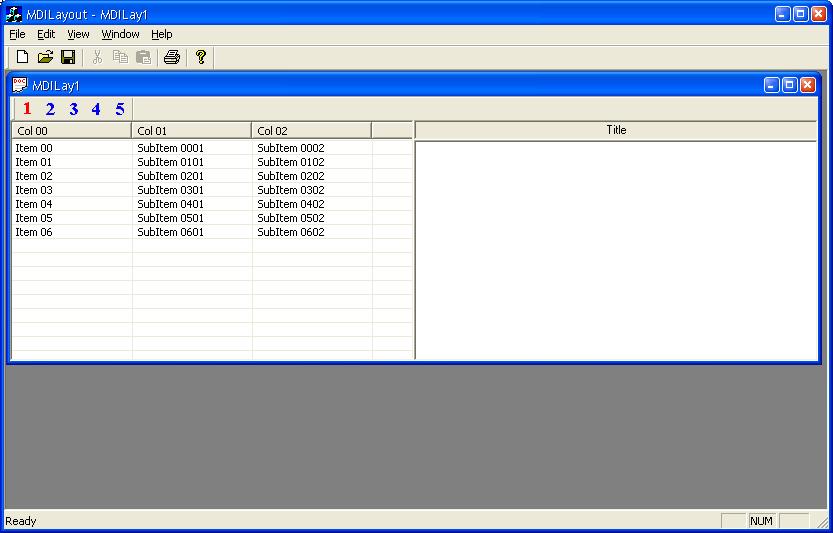Click the Col 00 column header

(x=71, y=131)
